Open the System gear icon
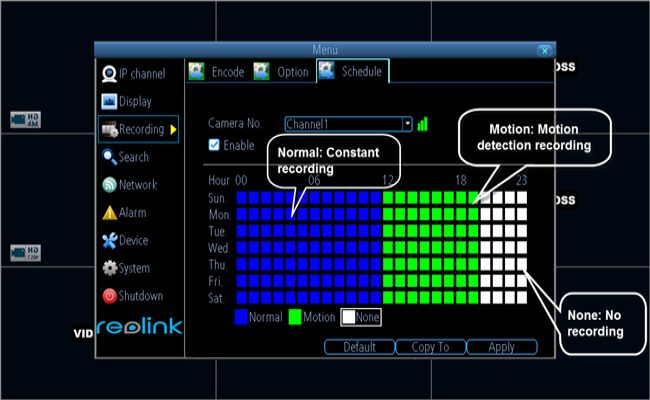The image size is (650, 400). (x=109, y=269)
